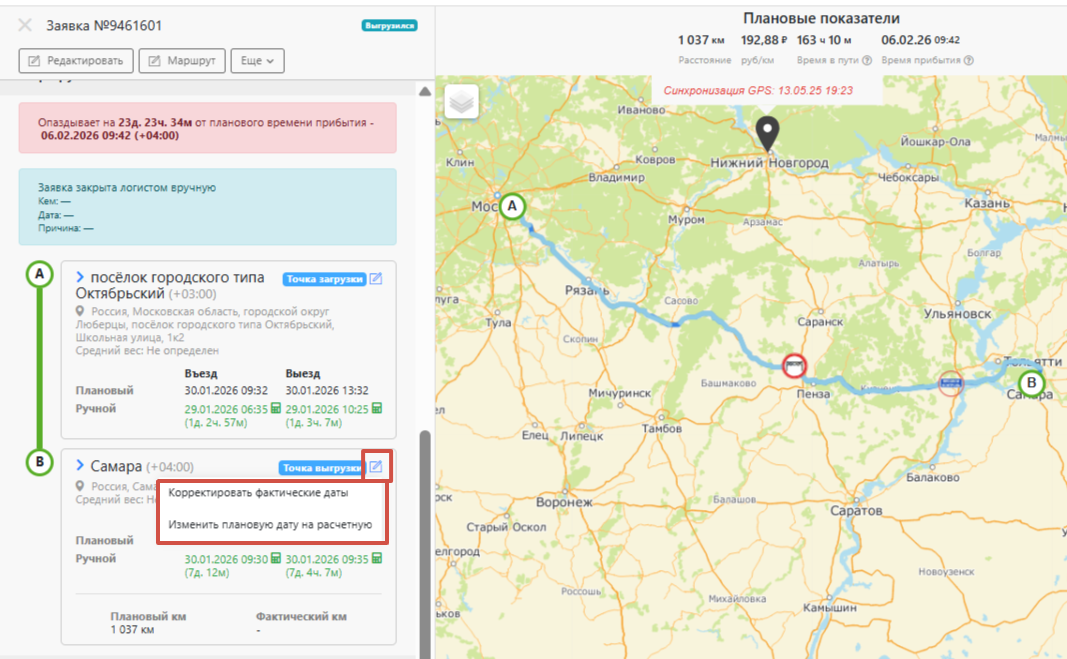The height and width of the screenshot is (659, 1067).
Task: Click the Самара manual exit date 30.01.2026 09:35
Action: [x=327, y=559]
